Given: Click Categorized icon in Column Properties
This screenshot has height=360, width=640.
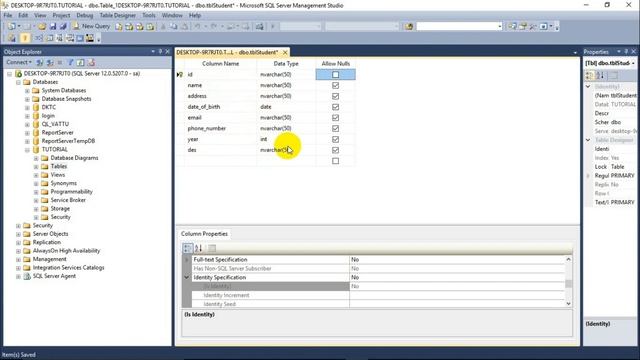Looking at the screenshot, I should click(187, 248).
